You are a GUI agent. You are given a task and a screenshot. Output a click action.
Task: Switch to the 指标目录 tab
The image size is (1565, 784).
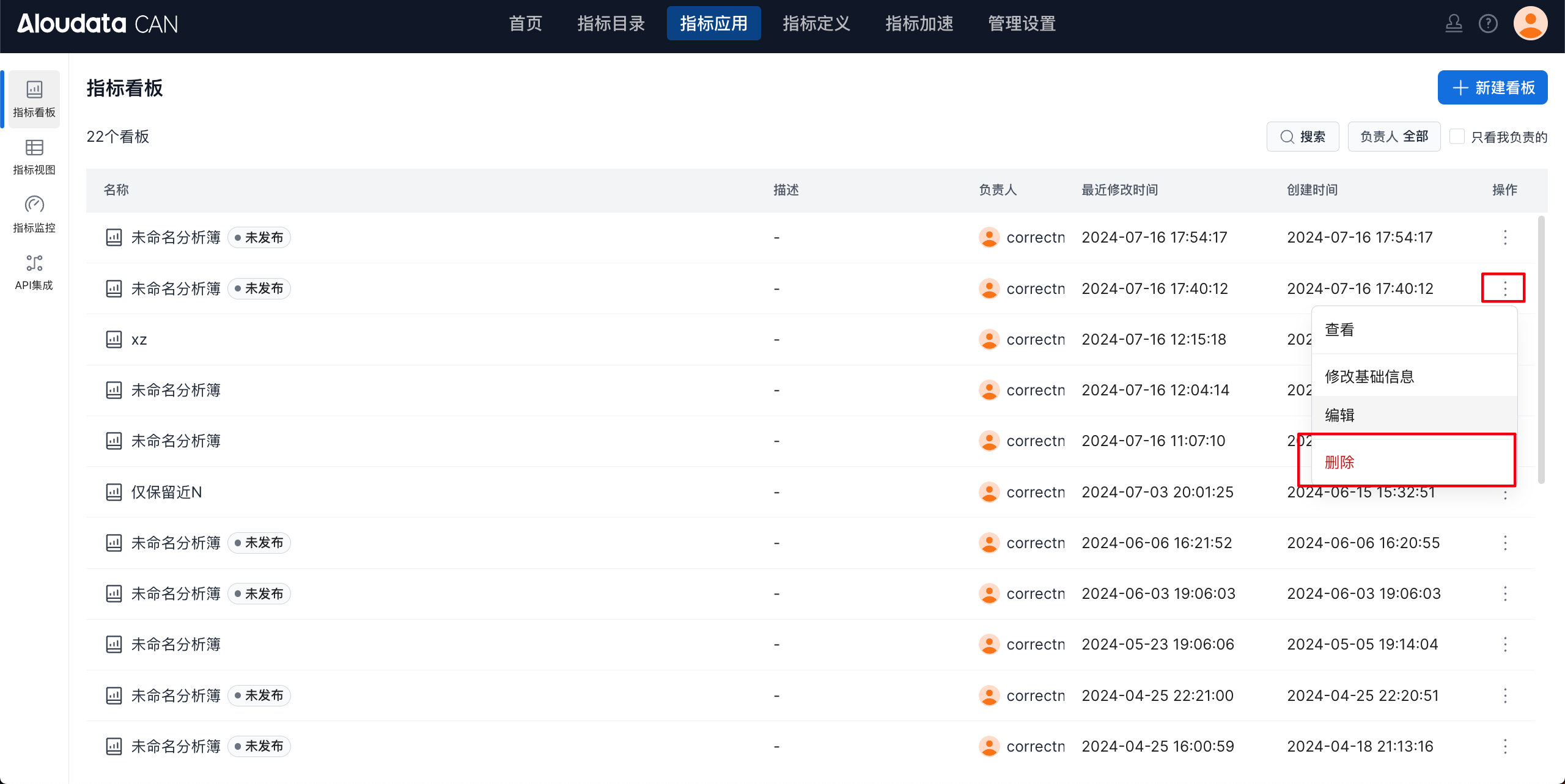click(611, 24)
